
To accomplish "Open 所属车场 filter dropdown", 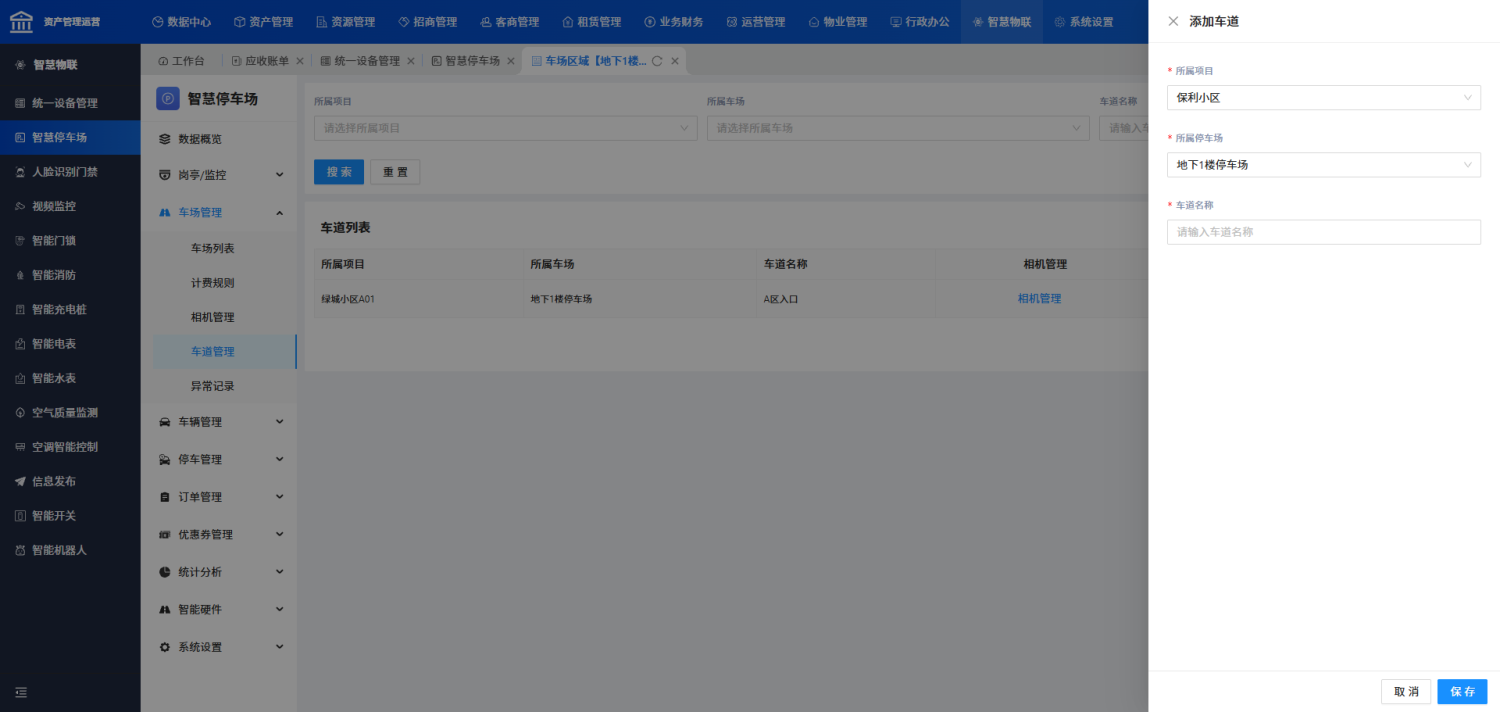I will pos(898,128).
